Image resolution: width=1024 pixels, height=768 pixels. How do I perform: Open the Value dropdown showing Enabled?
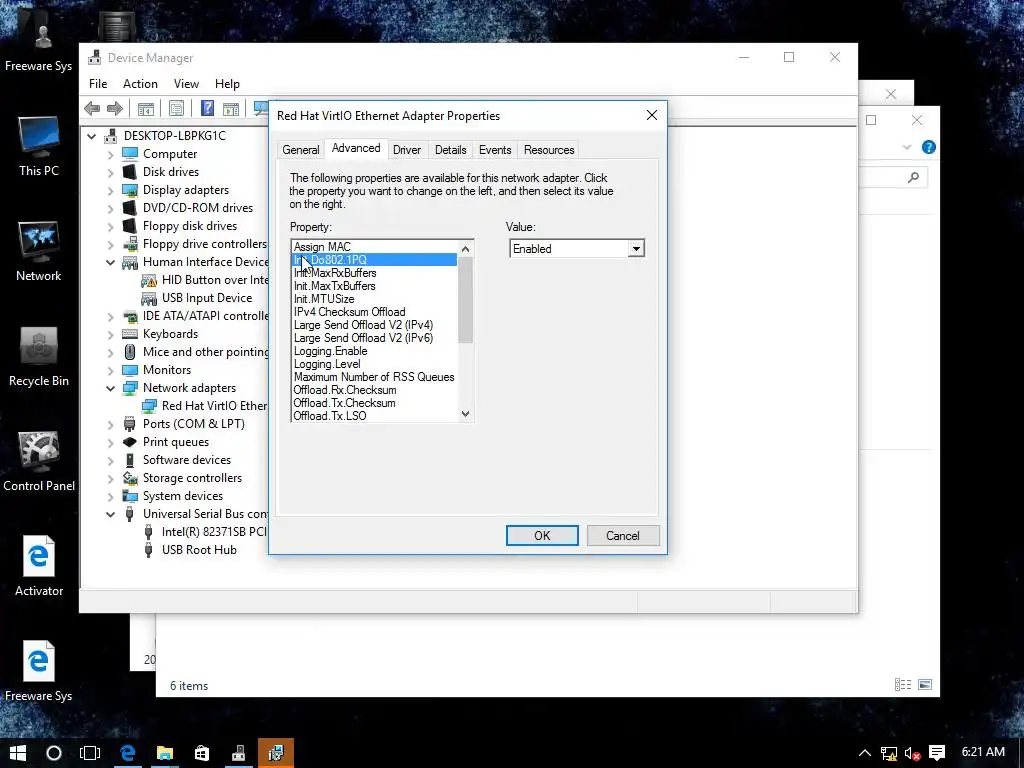635,249
